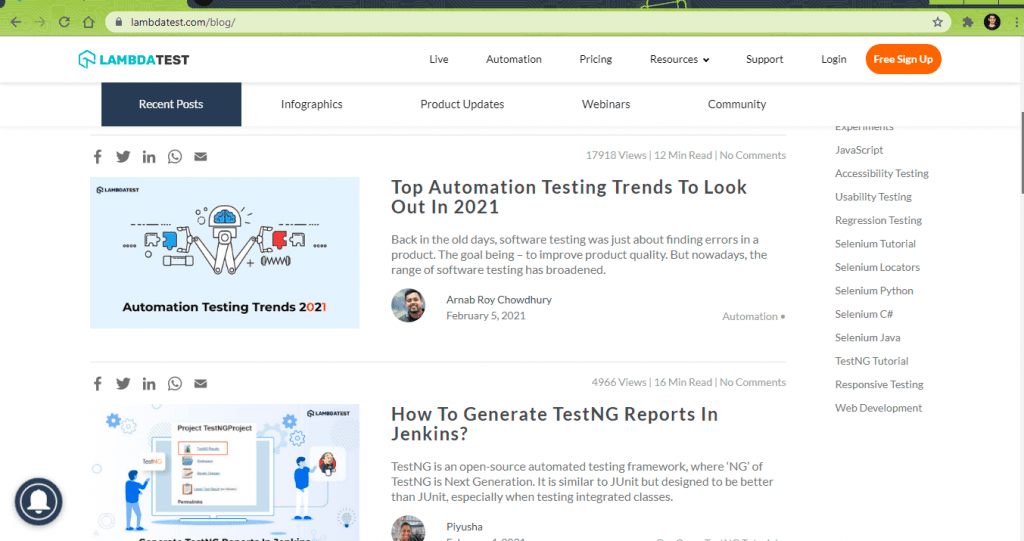Expand the Resources dropdown menu
This screenshot has width=1024, height=541.
coord(679,60)
